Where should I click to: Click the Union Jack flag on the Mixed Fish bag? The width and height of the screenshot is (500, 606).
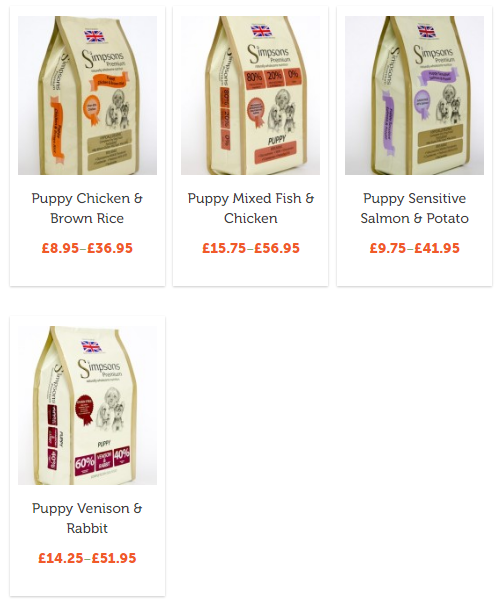point(261,31)
